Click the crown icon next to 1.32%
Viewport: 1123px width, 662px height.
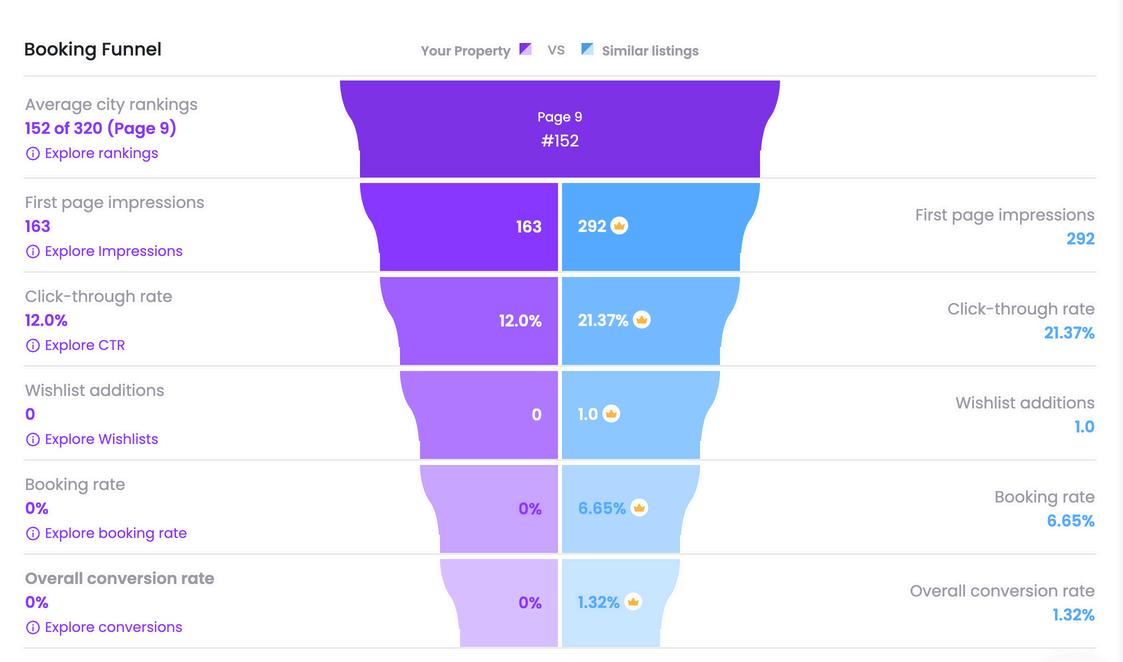633,602
